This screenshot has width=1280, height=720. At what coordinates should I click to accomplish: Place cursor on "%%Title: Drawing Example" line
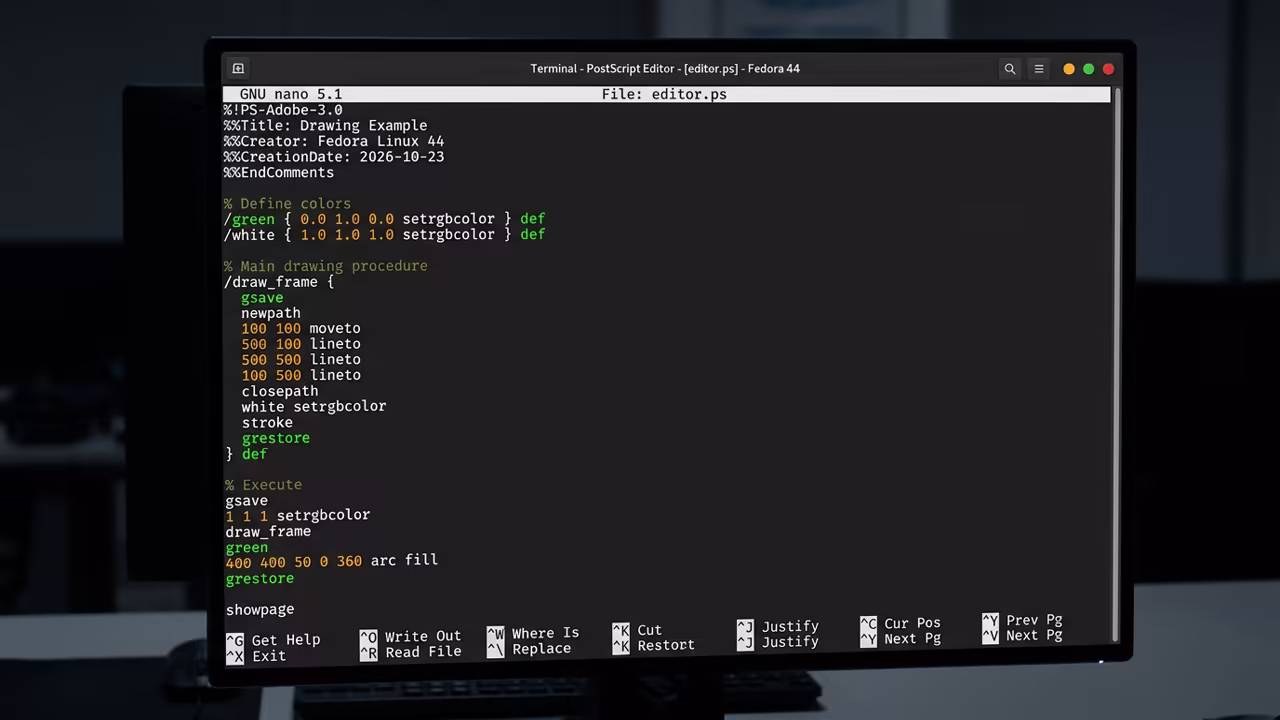click(325, 126)
